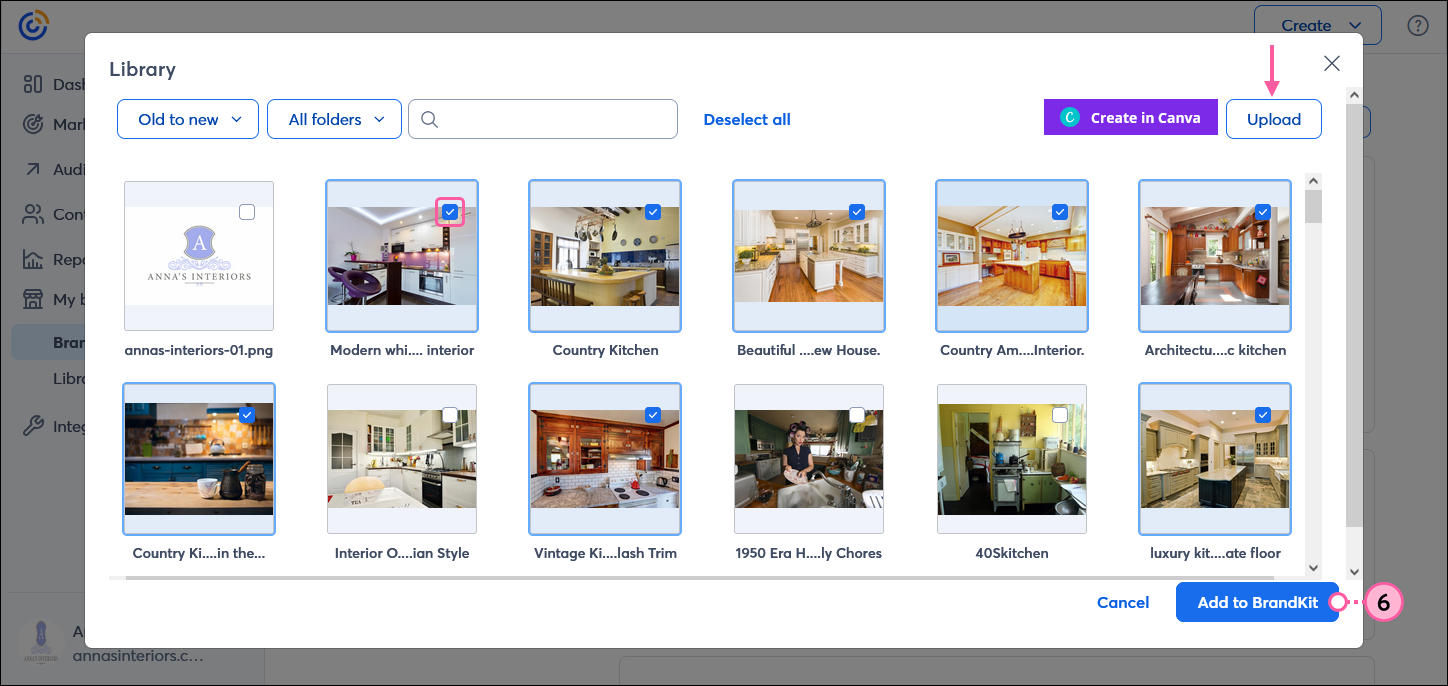Viewport: 1448px width, 686px height.
Task: Open the Create dropdown in header
Action: [x=1317, y=25]
